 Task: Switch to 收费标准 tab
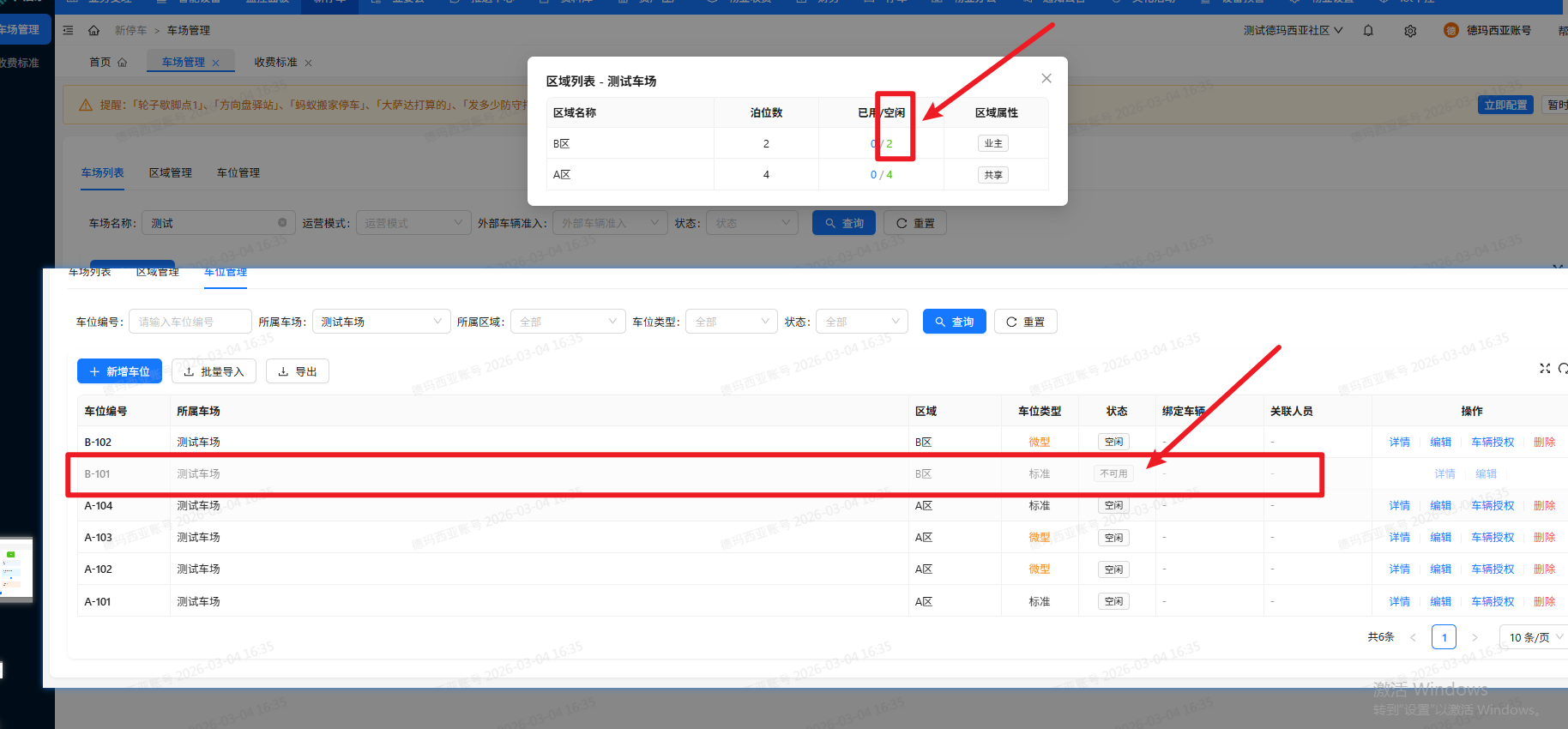tap(275, 62)
